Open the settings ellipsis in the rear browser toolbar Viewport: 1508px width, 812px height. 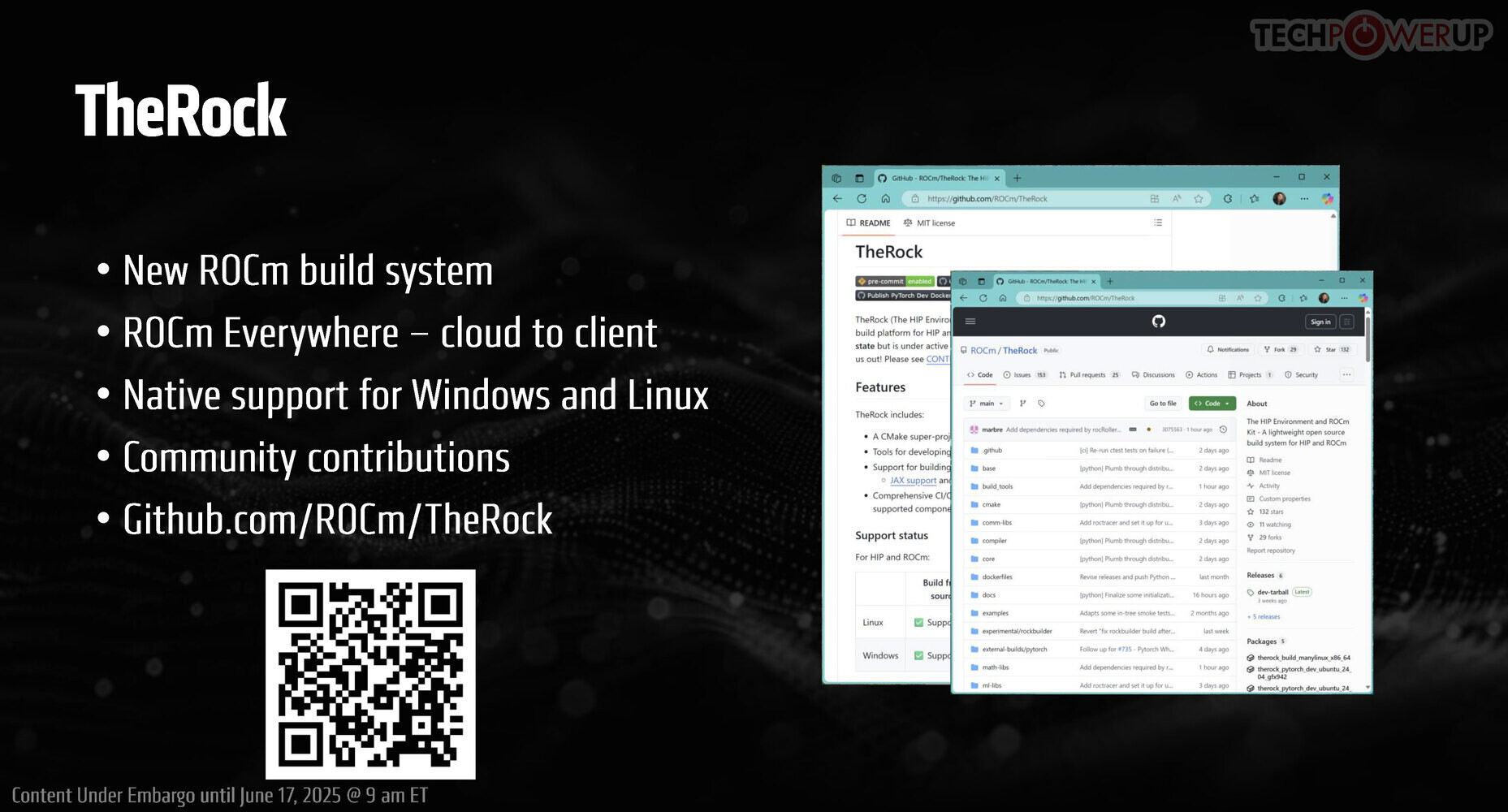[x=1304, y=199]
